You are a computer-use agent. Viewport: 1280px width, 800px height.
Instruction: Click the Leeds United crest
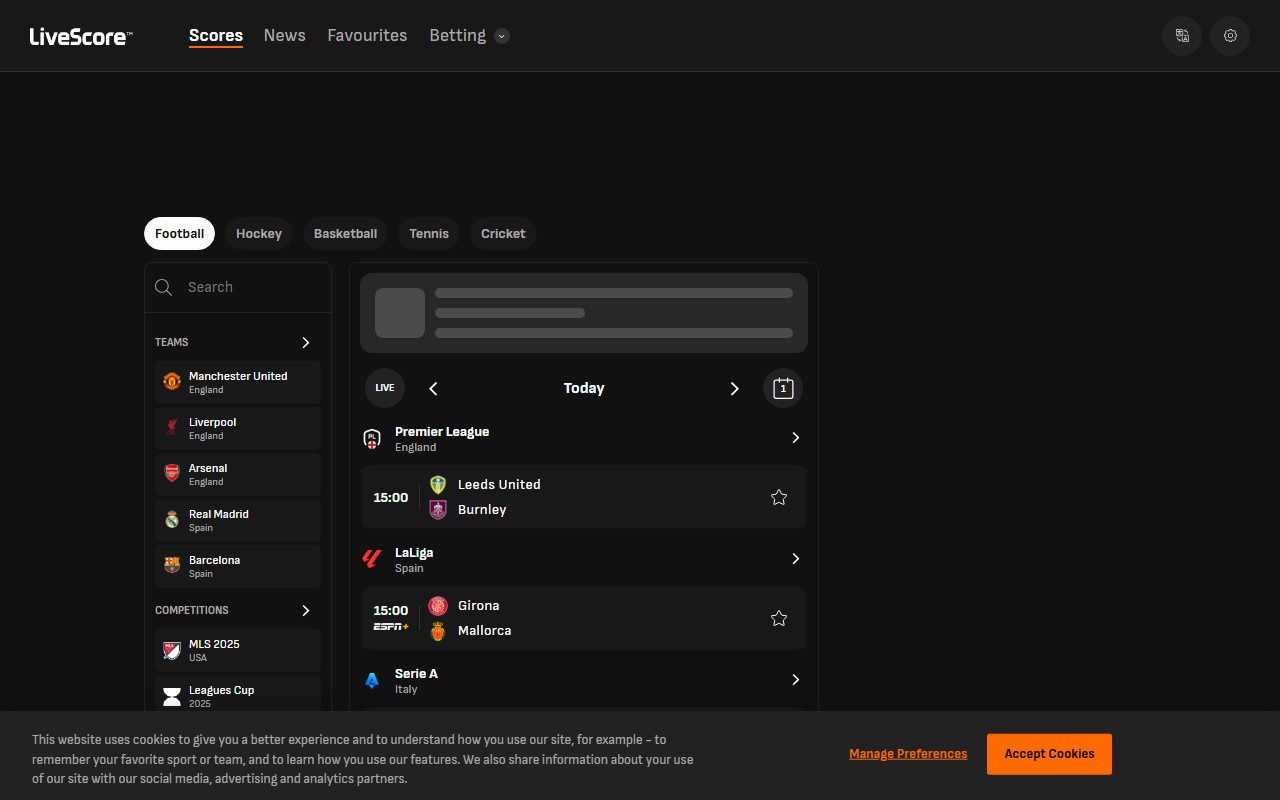(438, 484)
